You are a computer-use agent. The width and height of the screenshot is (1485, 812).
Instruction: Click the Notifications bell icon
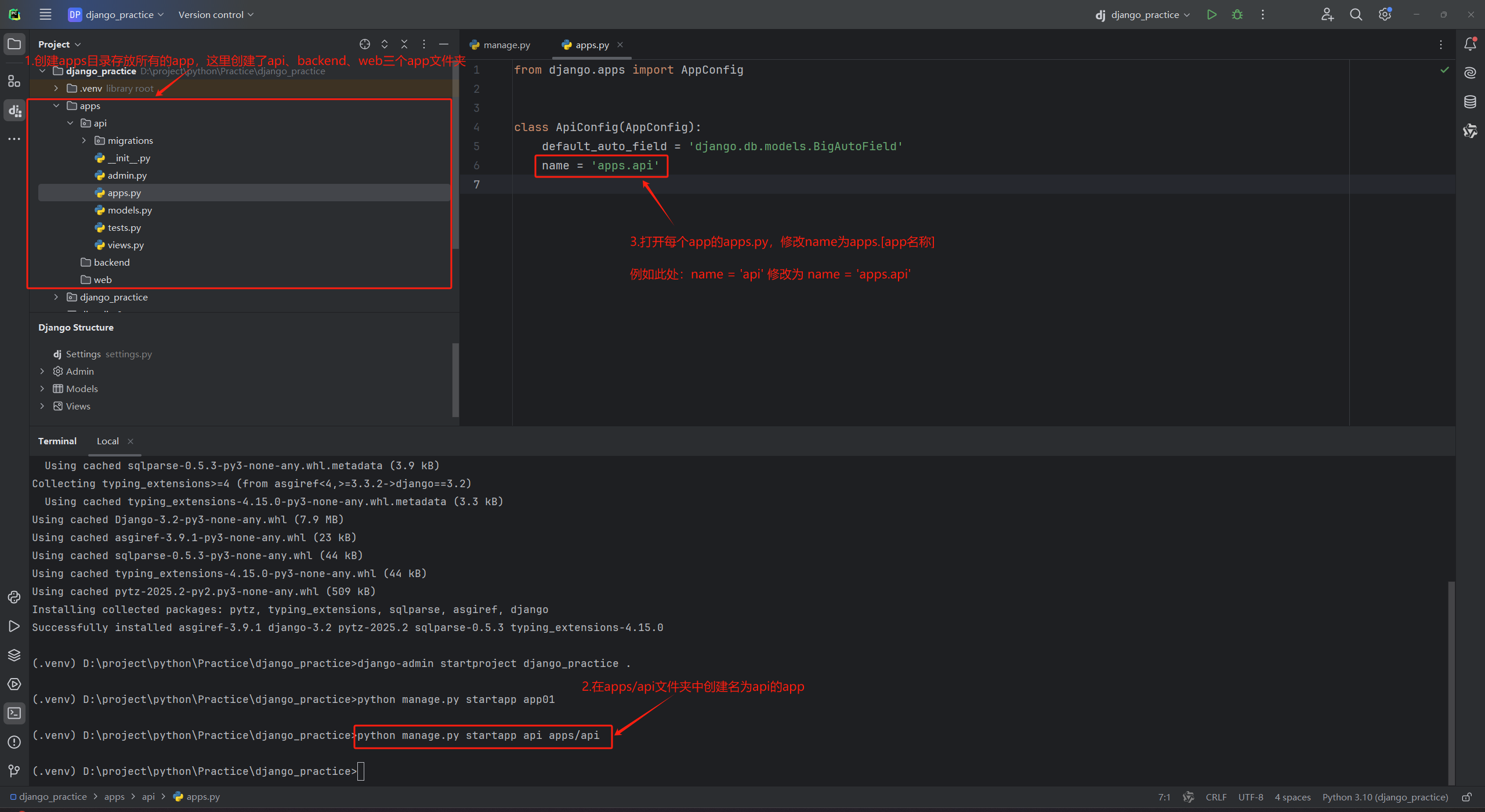coord(1470,44)
